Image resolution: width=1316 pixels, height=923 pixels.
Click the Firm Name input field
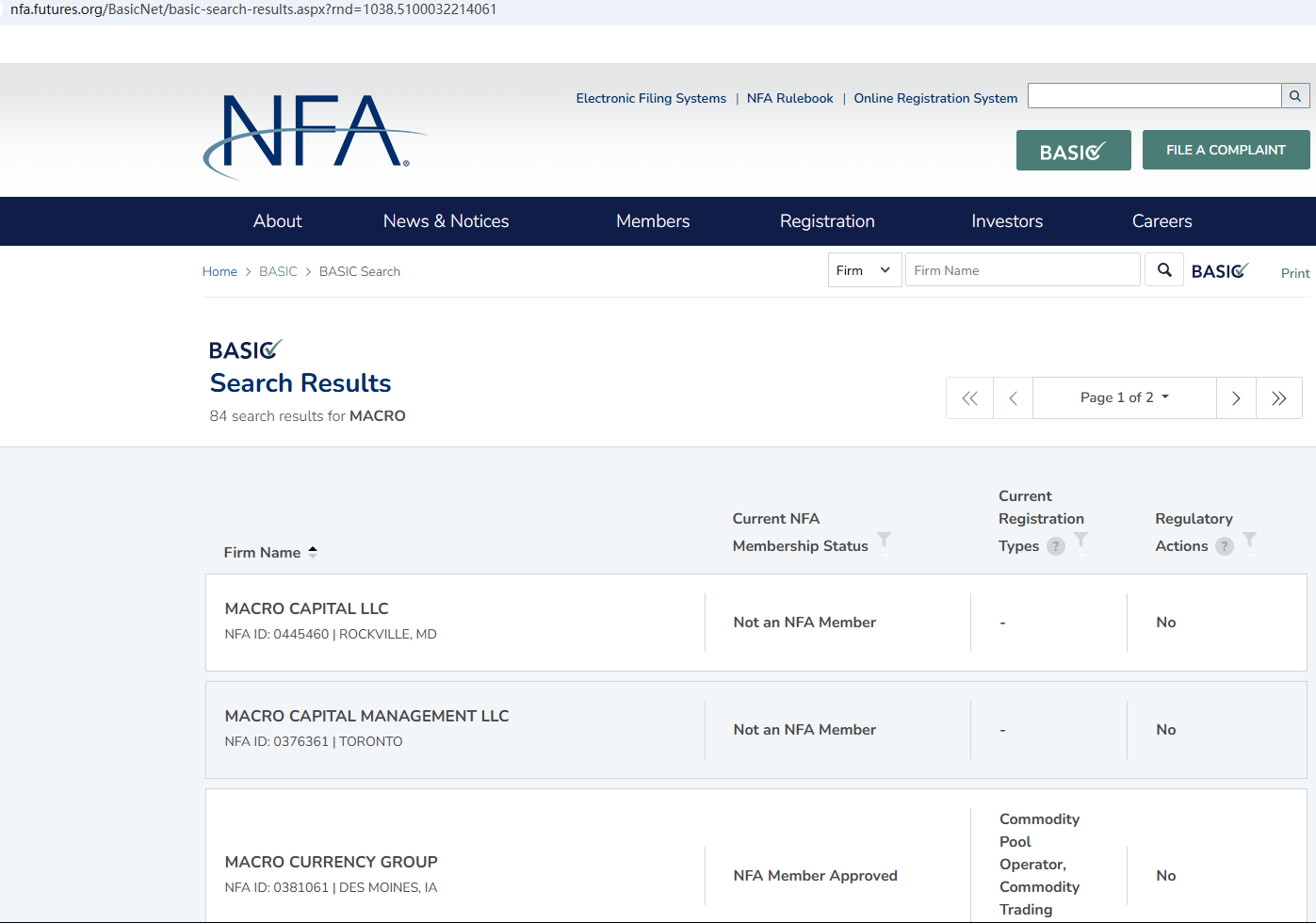point(1022,270)
